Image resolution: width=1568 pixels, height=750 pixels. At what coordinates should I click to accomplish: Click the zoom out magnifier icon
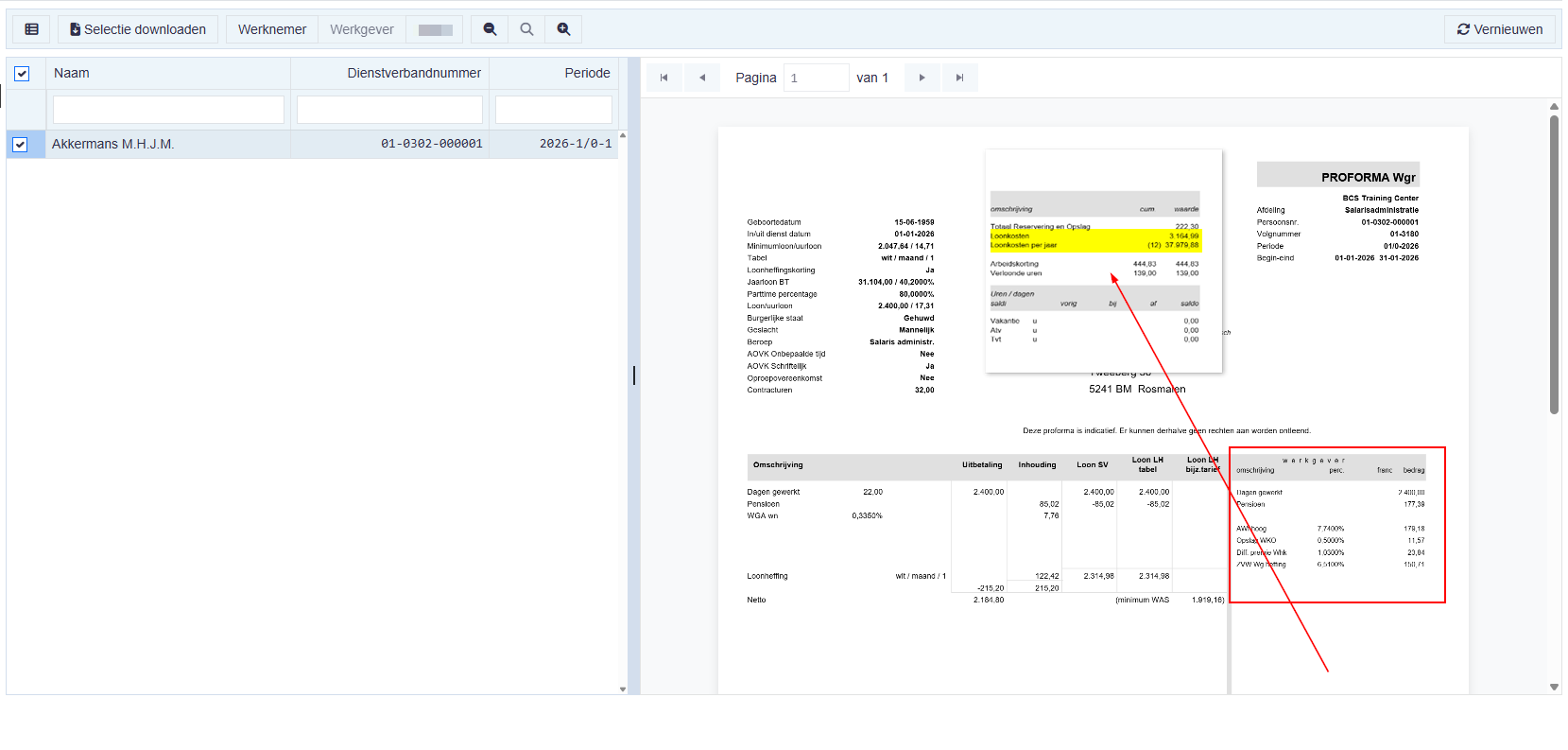tap(490, 29)
